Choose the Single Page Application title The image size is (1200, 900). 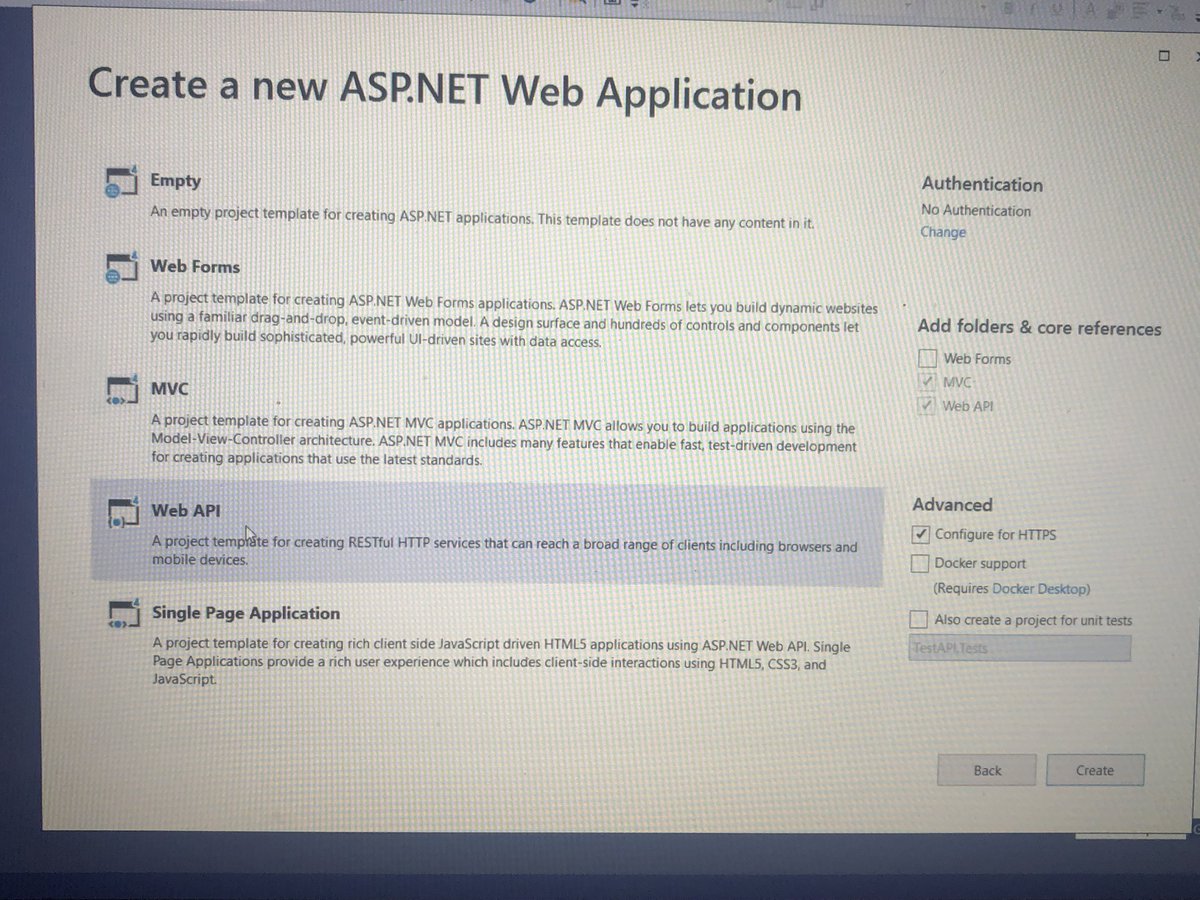click(x=246, y=613)
